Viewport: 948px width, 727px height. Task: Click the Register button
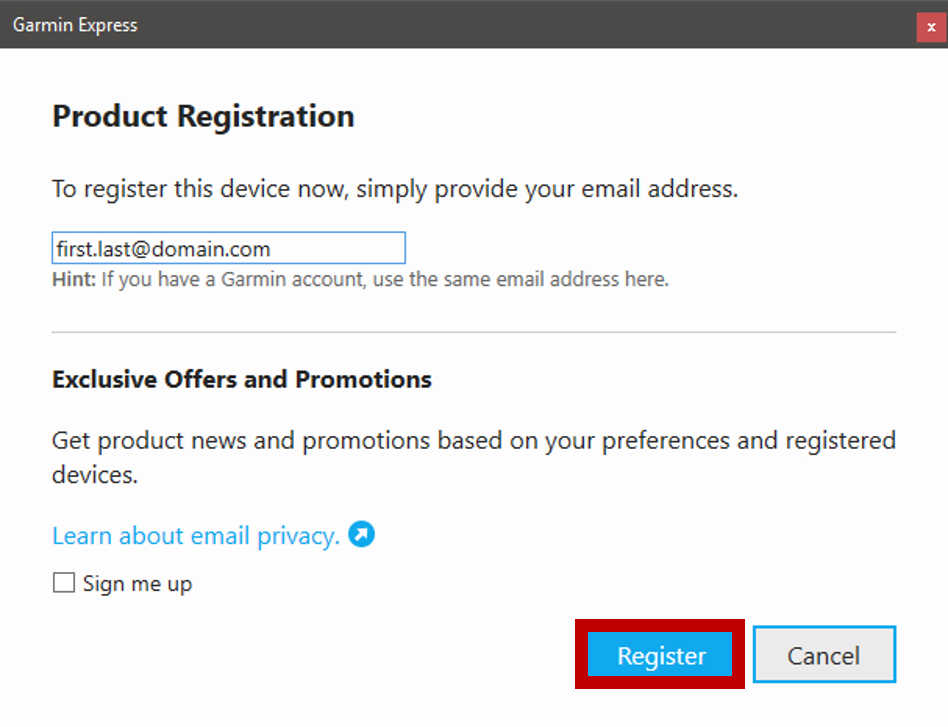660,656
